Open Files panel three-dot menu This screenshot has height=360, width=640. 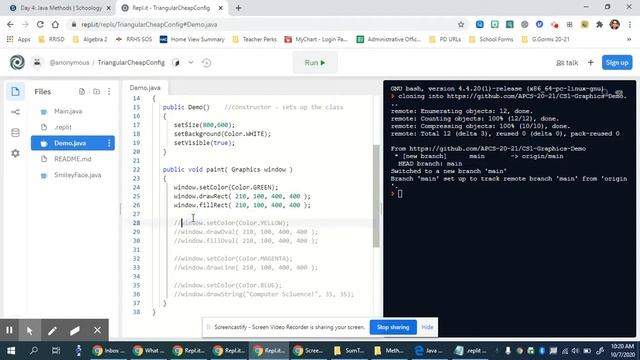pos(109,91)
